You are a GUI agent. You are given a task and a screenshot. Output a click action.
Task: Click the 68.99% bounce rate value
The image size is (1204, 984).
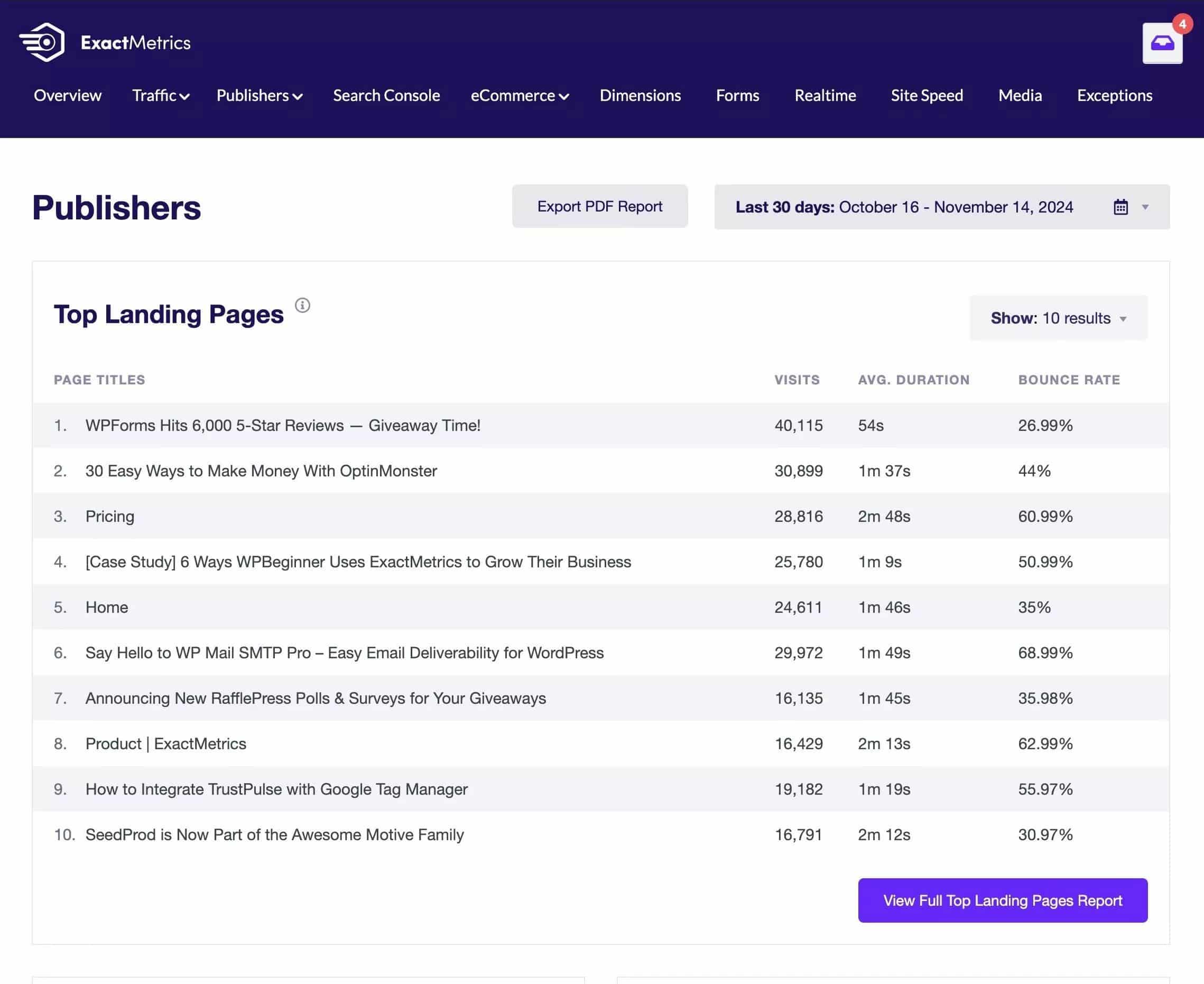point(1045,652)
